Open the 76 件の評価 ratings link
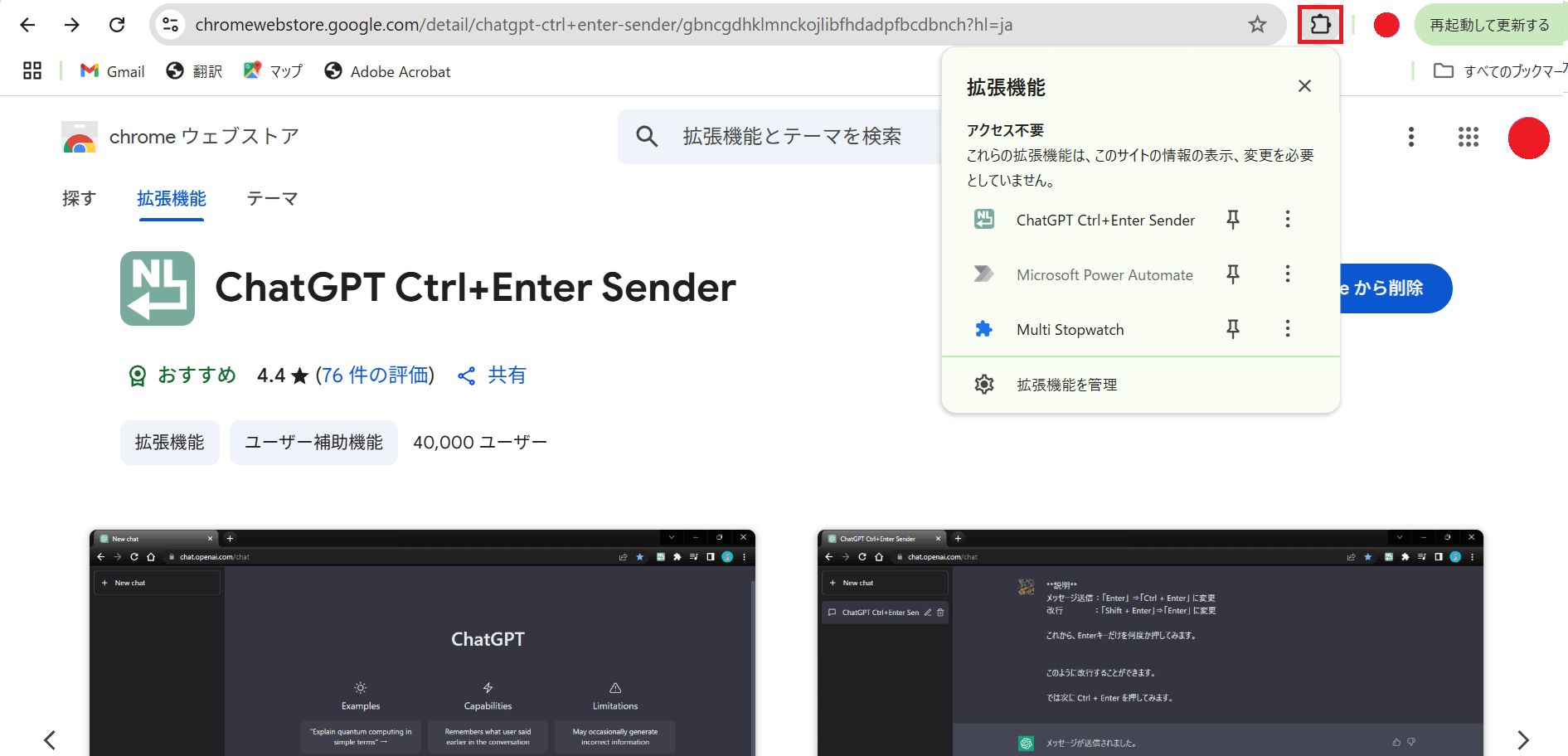 coord(375,376)
